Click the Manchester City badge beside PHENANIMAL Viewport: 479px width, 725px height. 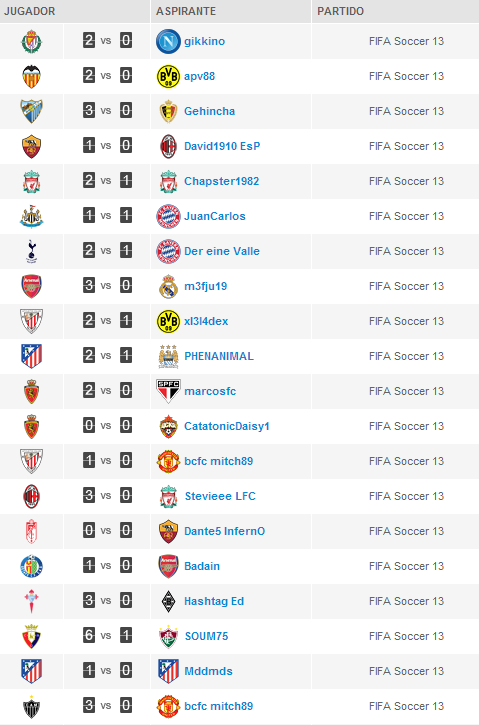tap(168, 356)
